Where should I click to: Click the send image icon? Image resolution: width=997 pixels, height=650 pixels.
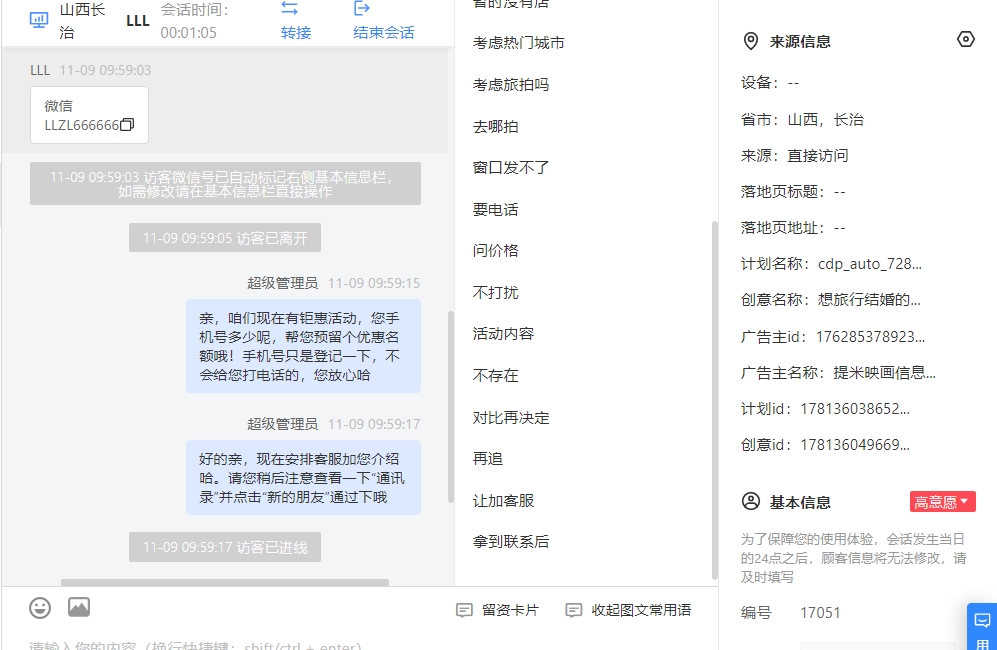point(79,607)
